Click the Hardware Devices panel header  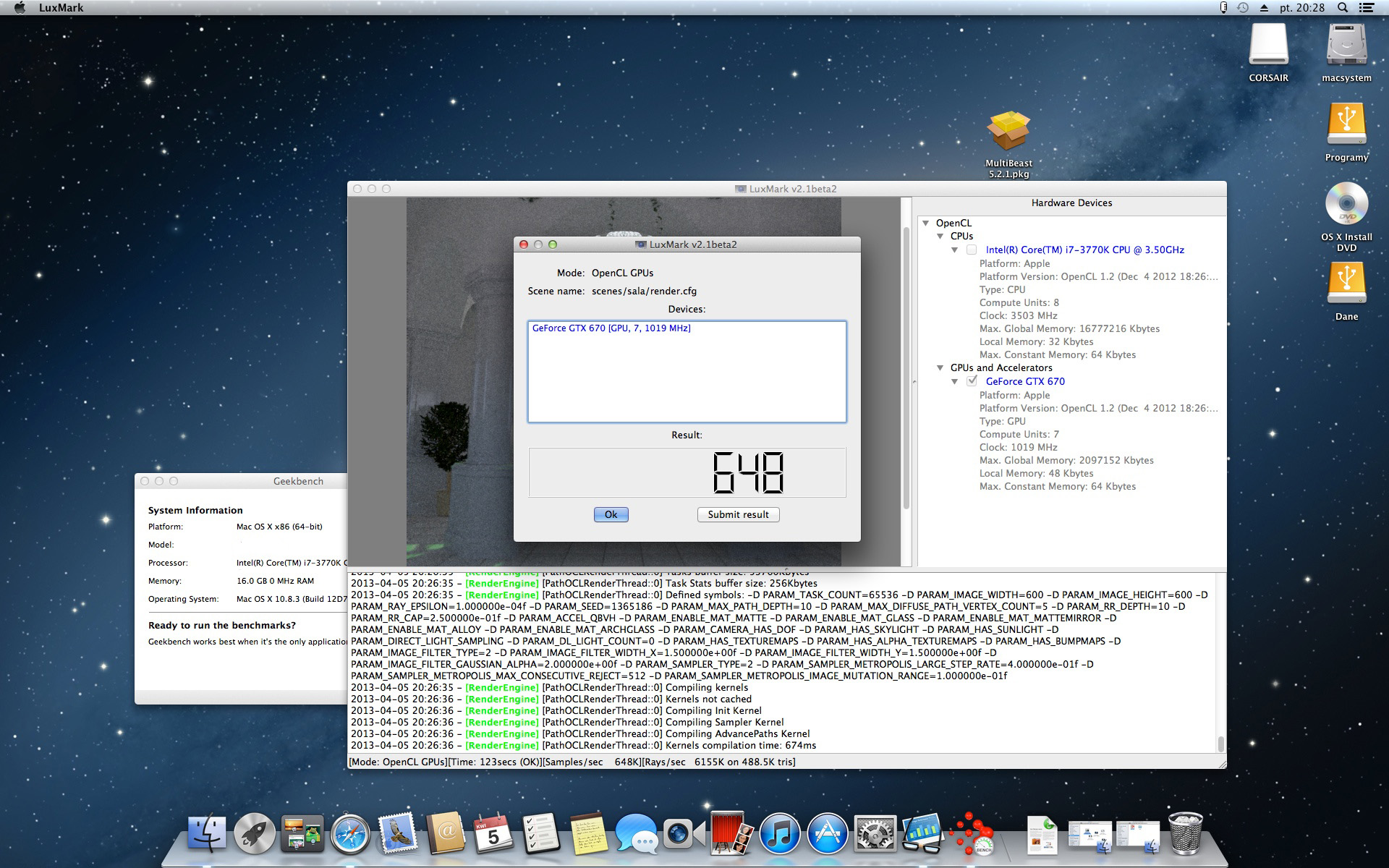pyautogui.click(x=1071, y=203)
